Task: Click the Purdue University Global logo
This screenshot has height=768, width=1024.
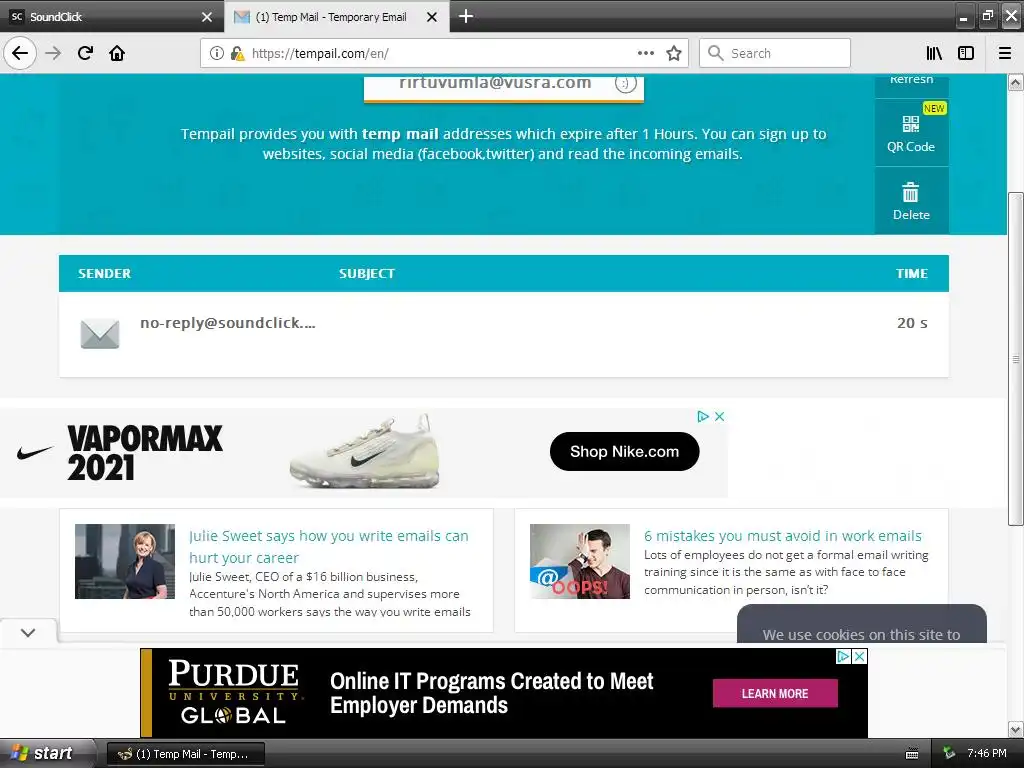Action: 233,692
